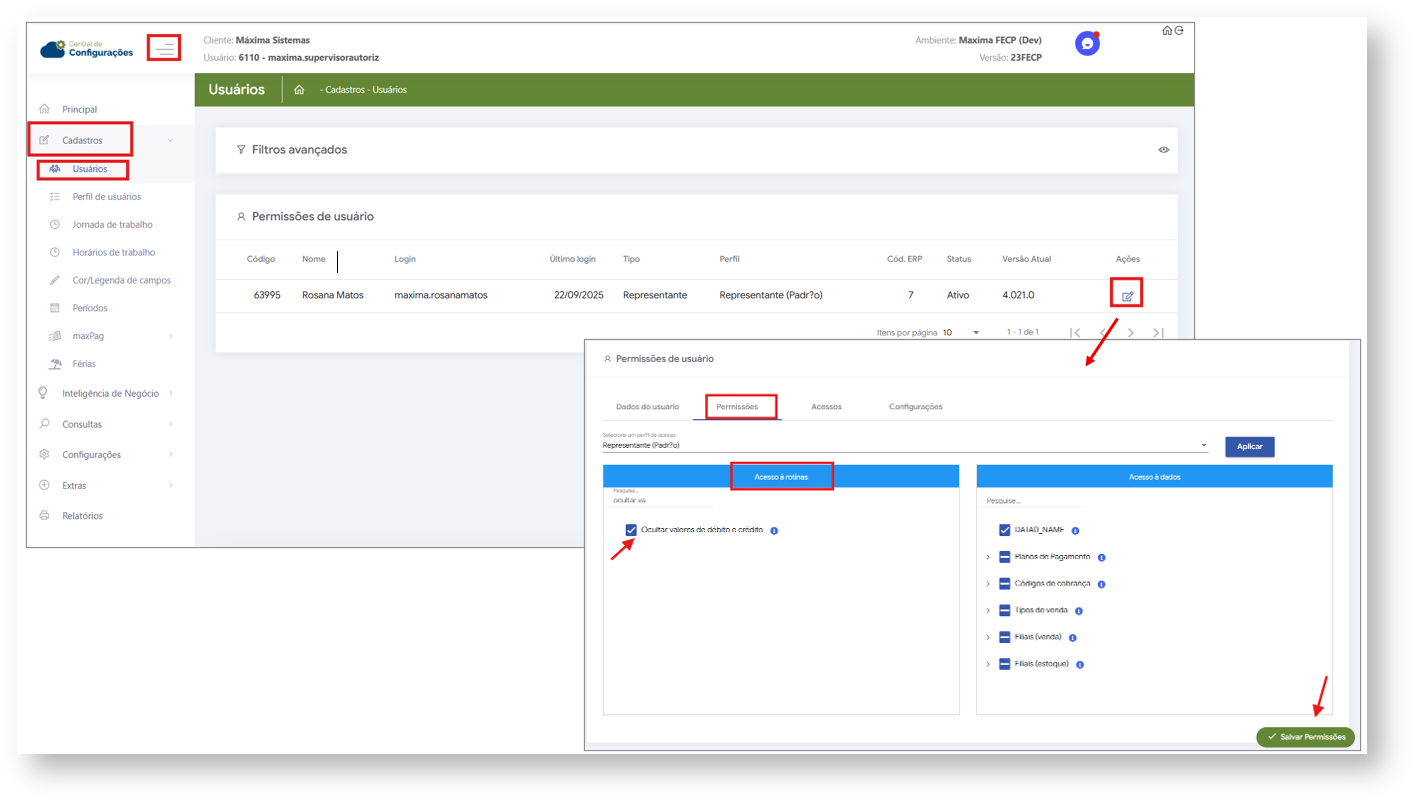The width and height of the screenshot is (1415, 802).
Task: Toggle the Códigos de cobrança checkbox
Action: [x=1004, y=584]
